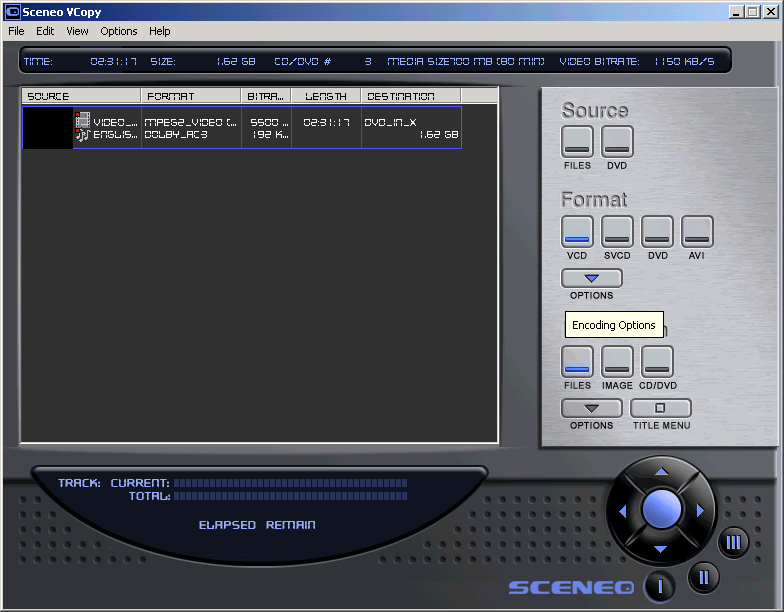This screenshot has height=612, width=784.
Task: Expand the Format encoding Options dropdown
Action: pos(591,278)
